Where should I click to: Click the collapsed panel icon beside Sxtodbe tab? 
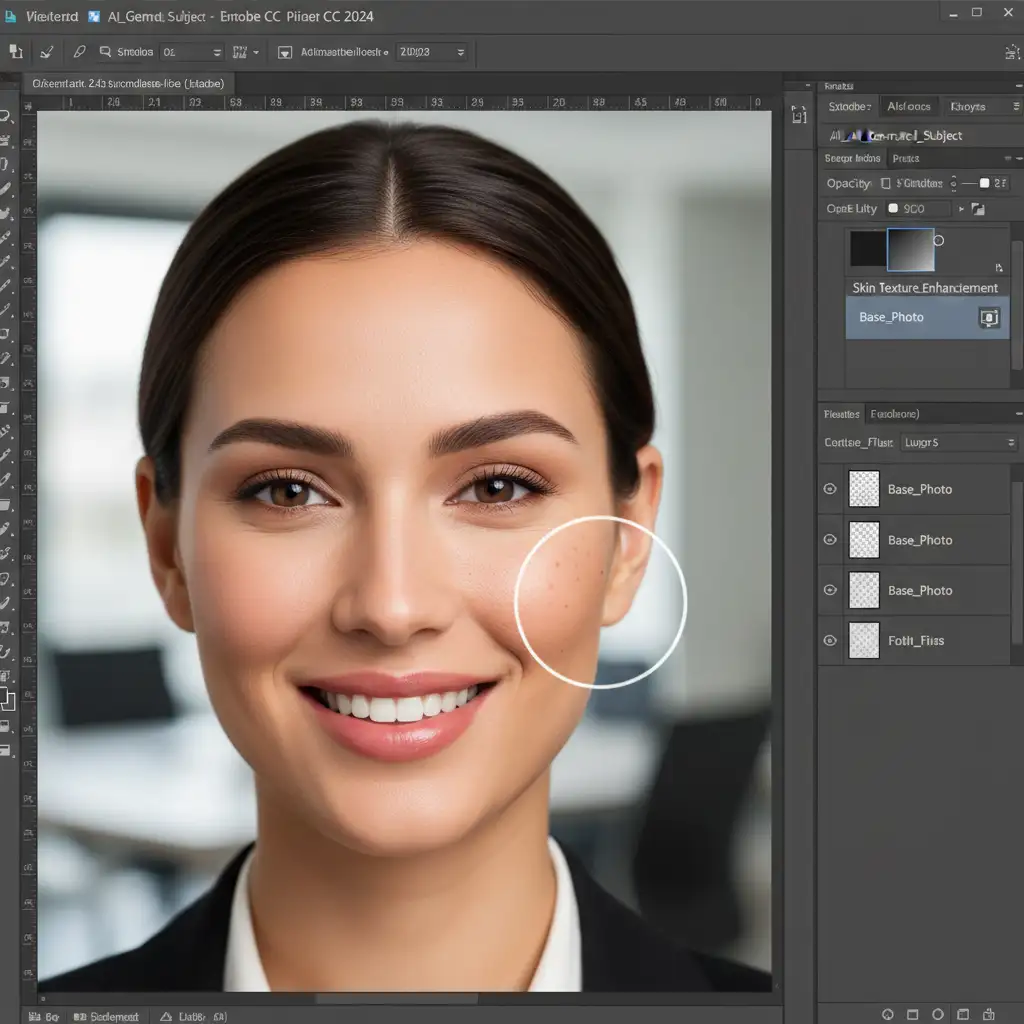[x=799, y=115]
